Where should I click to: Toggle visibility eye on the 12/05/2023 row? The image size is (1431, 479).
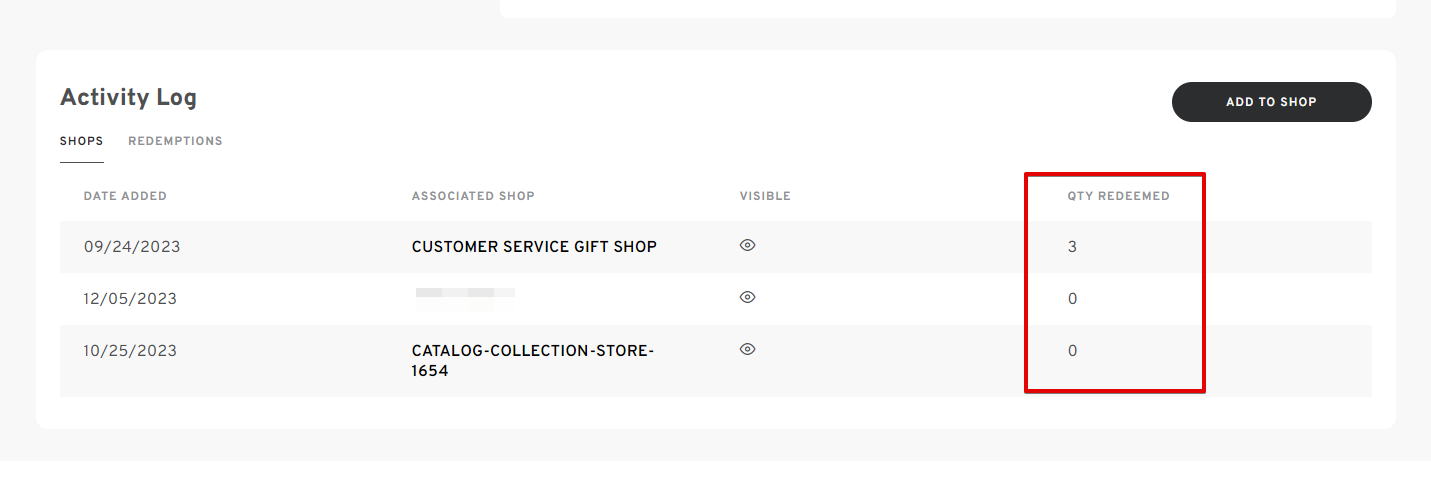point(747,297)
